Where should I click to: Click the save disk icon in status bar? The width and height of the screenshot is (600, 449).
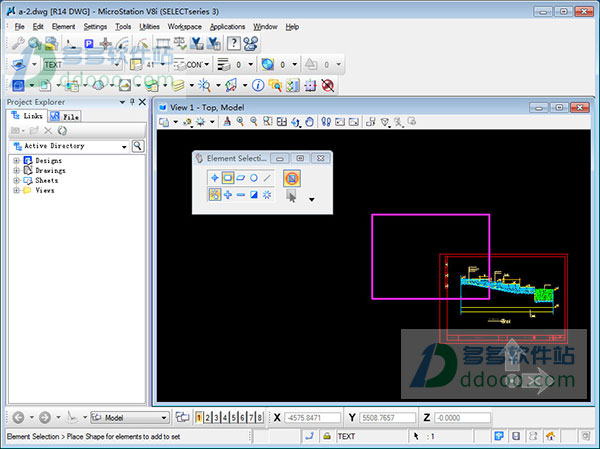(516, 436)
